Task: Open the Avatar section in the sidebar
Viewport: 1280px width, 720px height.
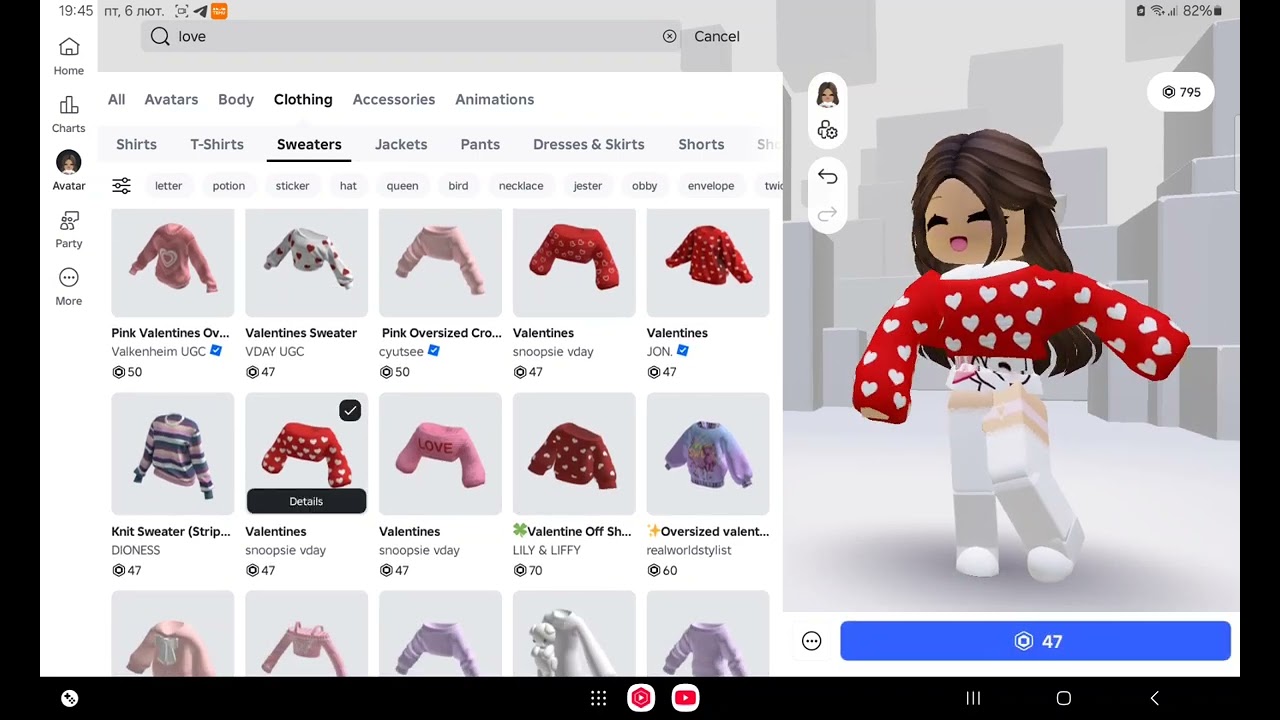Action: [x=69, y=171]
